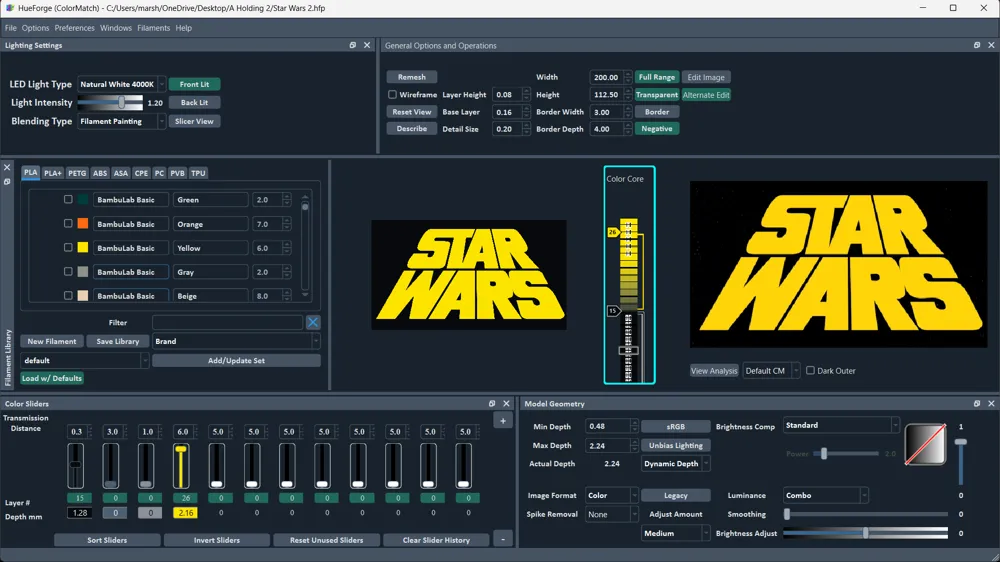Check the Gray filament checkbox
The height and width of the screenshot is (562, 1000).
(x=68, y=272)
